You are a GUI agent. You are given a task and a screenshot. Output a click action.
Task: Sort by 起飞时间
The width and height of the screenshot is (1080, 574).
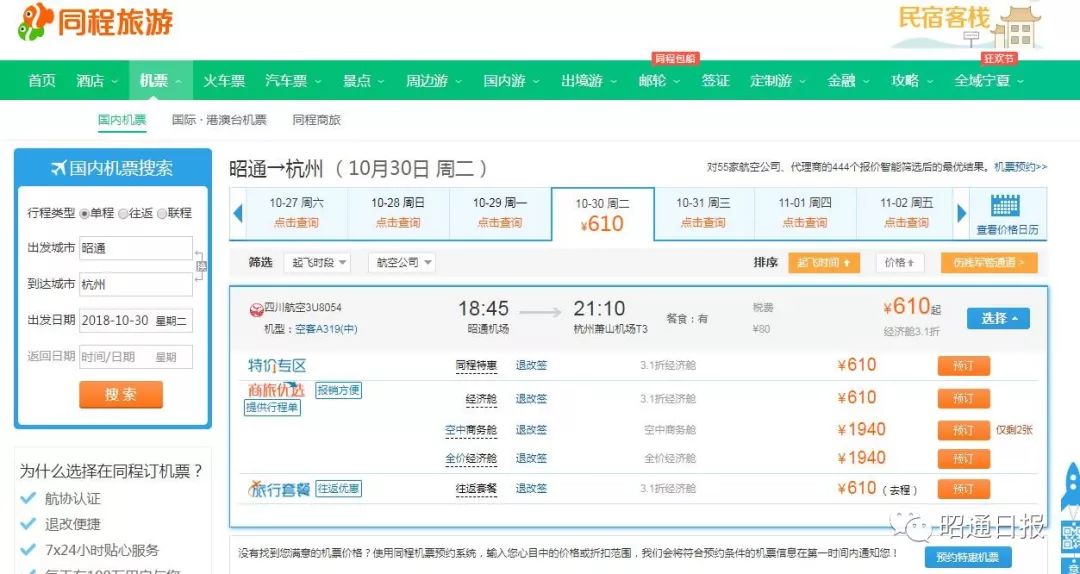click(824, 263)
